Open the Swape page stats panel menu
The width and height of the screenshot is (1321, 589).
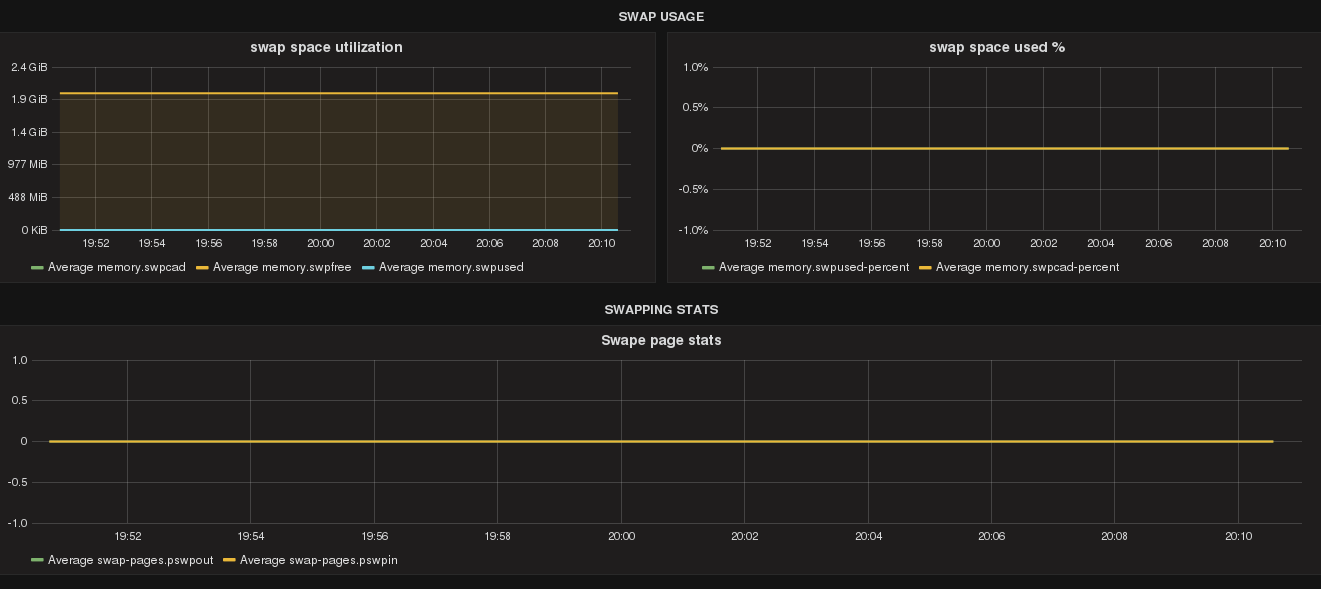click(x=661, y=340)
